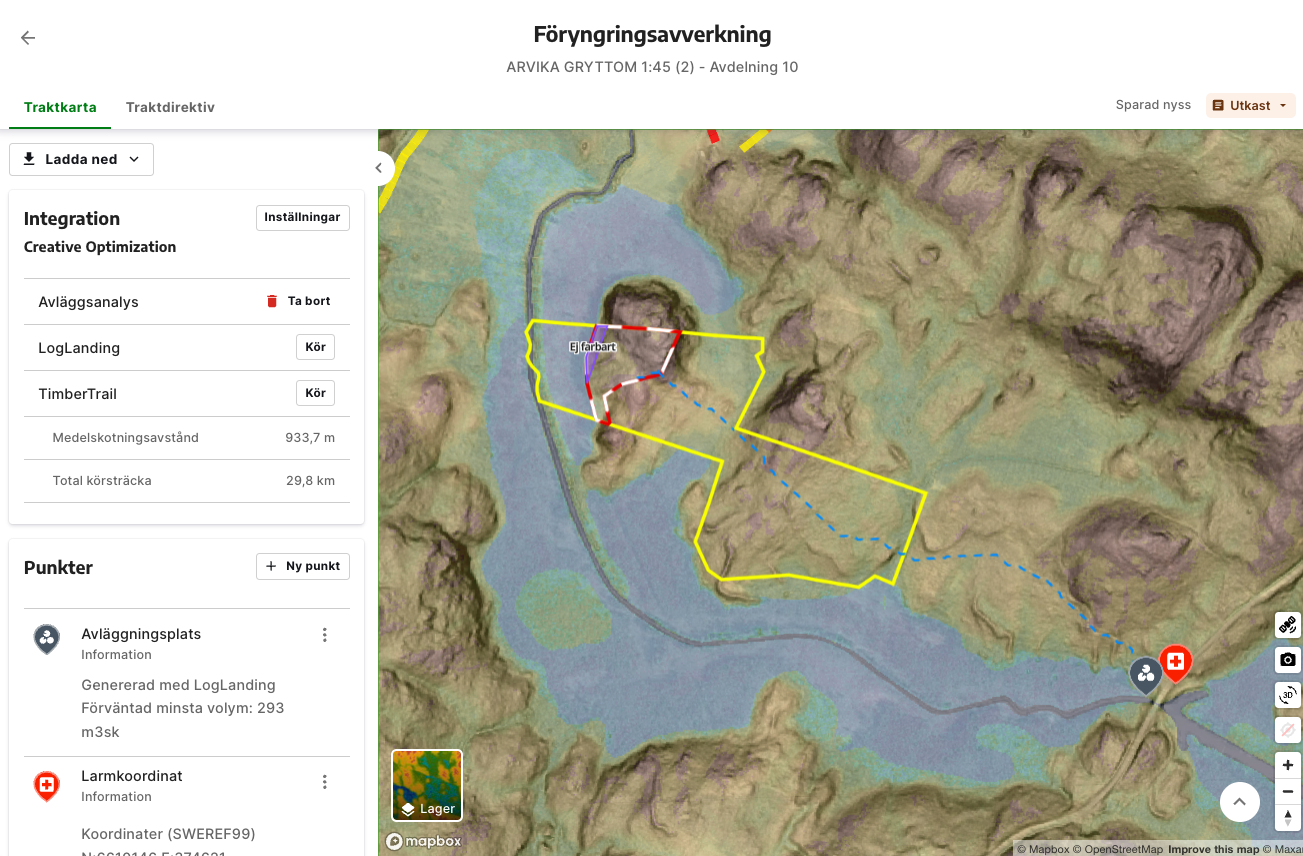Image resolution: width=1303 pixels, height=856 pixels.
Task: Toggle the disabled compass location control
Action: [x=1288, y=730]
